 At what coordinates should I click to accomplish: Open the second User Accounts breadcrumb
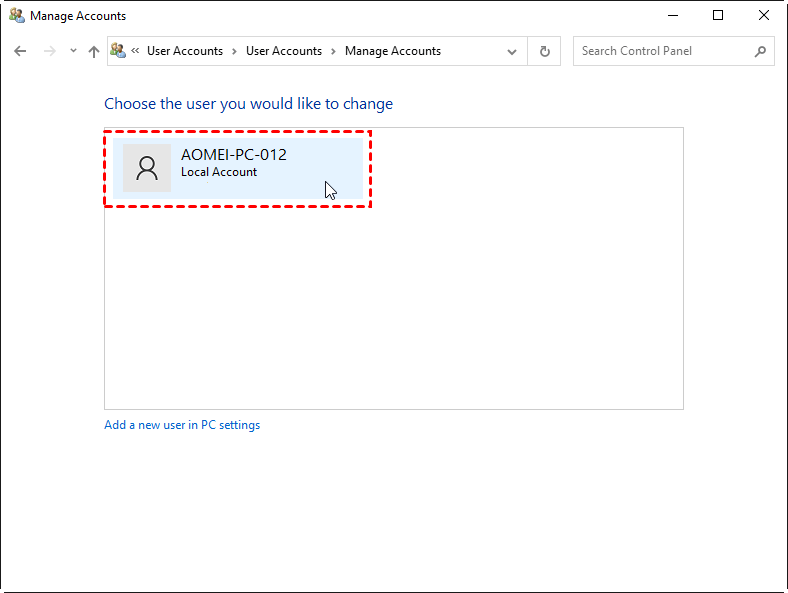(x=284, y=51)
